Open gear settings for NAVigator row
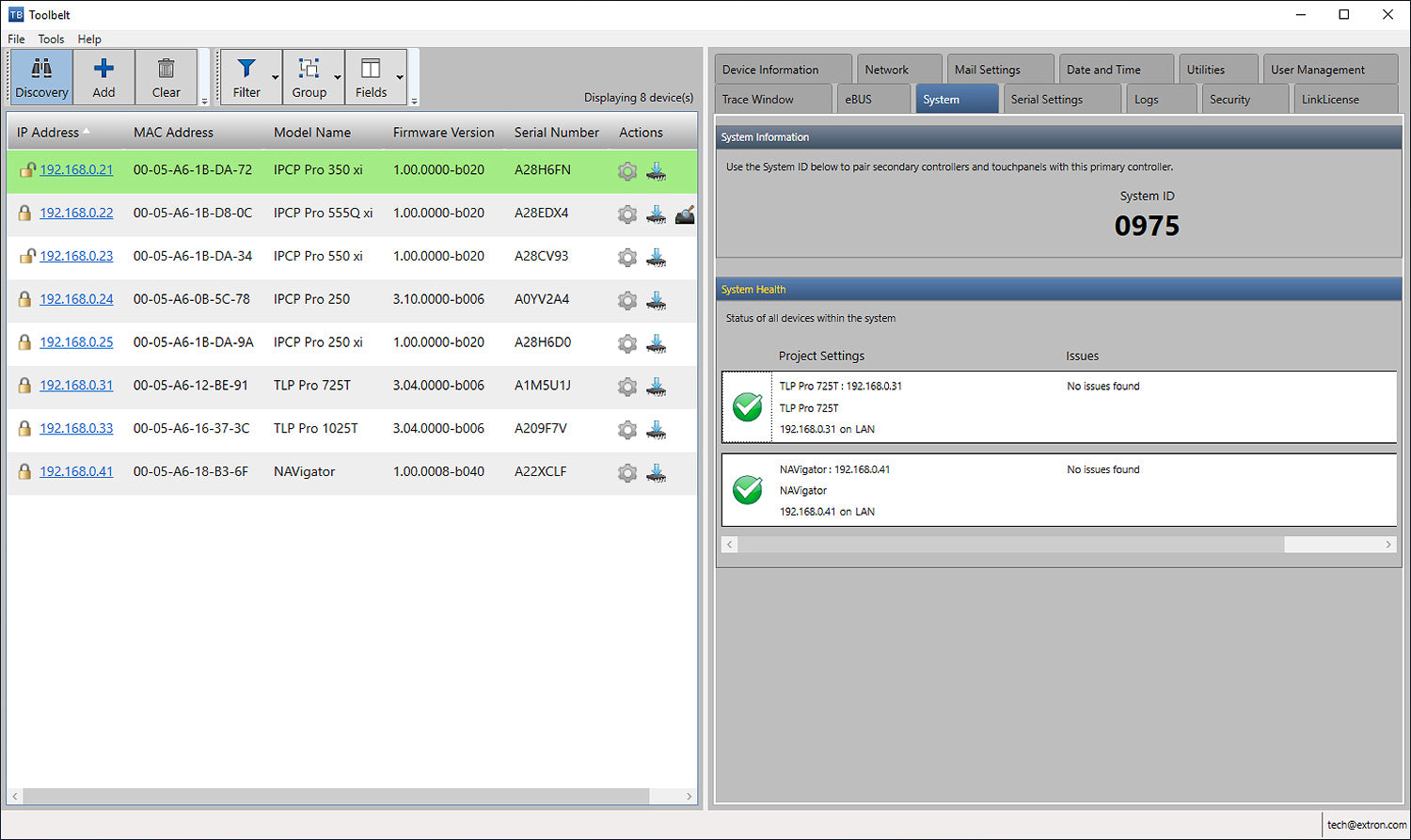Image resolution: width=1411 pixels, height=840 pixels. [627, 473]
